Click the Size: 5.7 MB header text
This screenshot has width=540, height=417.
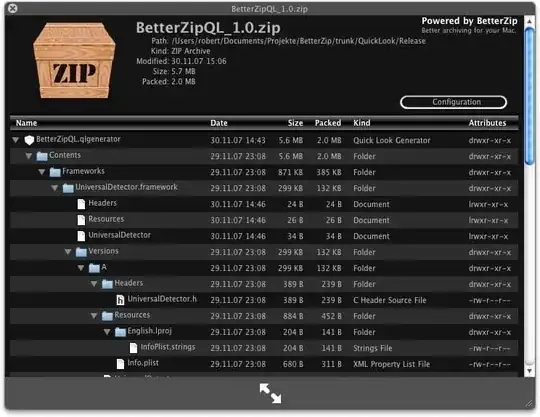coord(174,71)
